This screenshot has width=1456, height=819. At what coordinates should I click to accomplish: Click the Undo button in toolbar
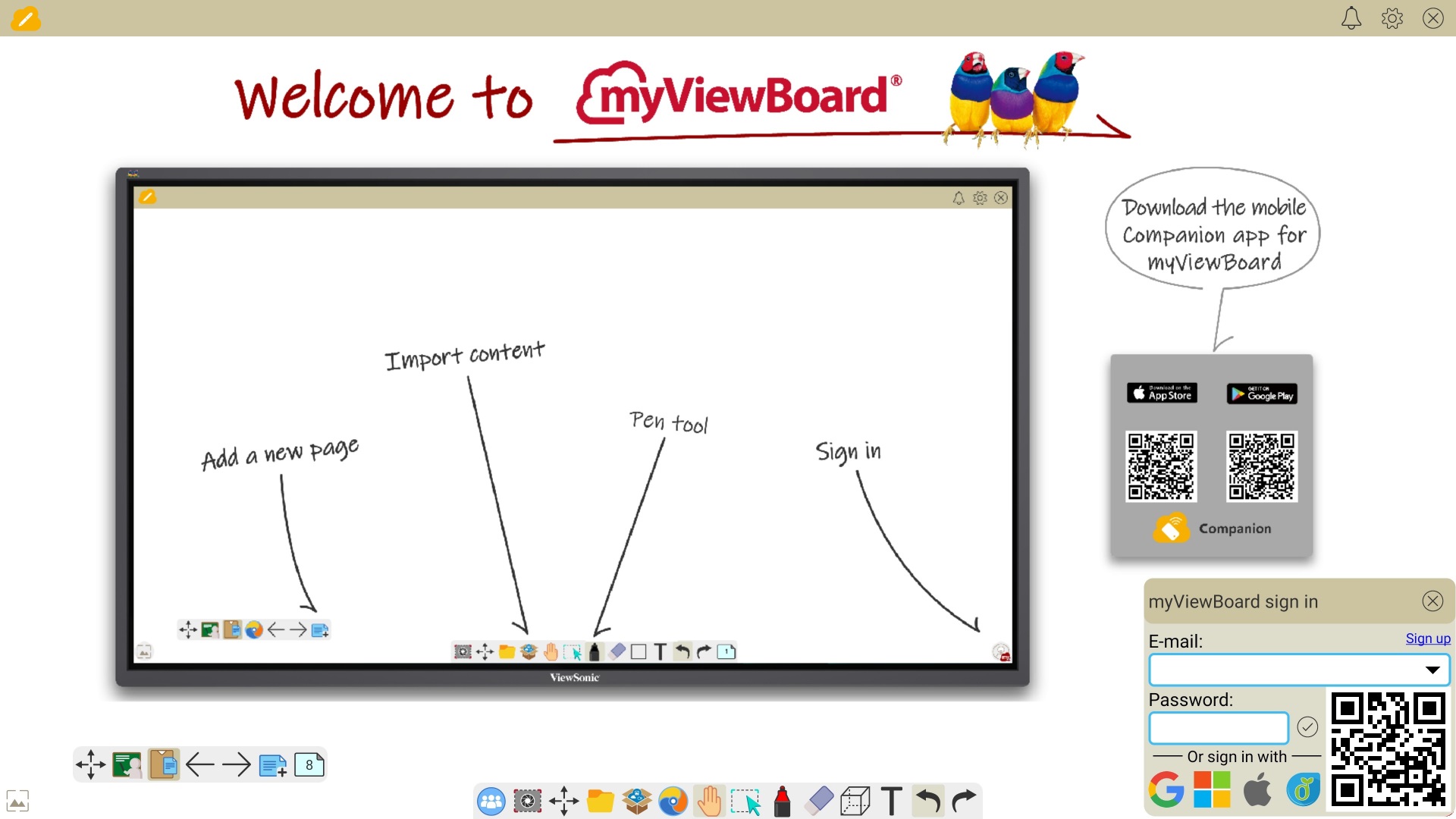[926, 800]
